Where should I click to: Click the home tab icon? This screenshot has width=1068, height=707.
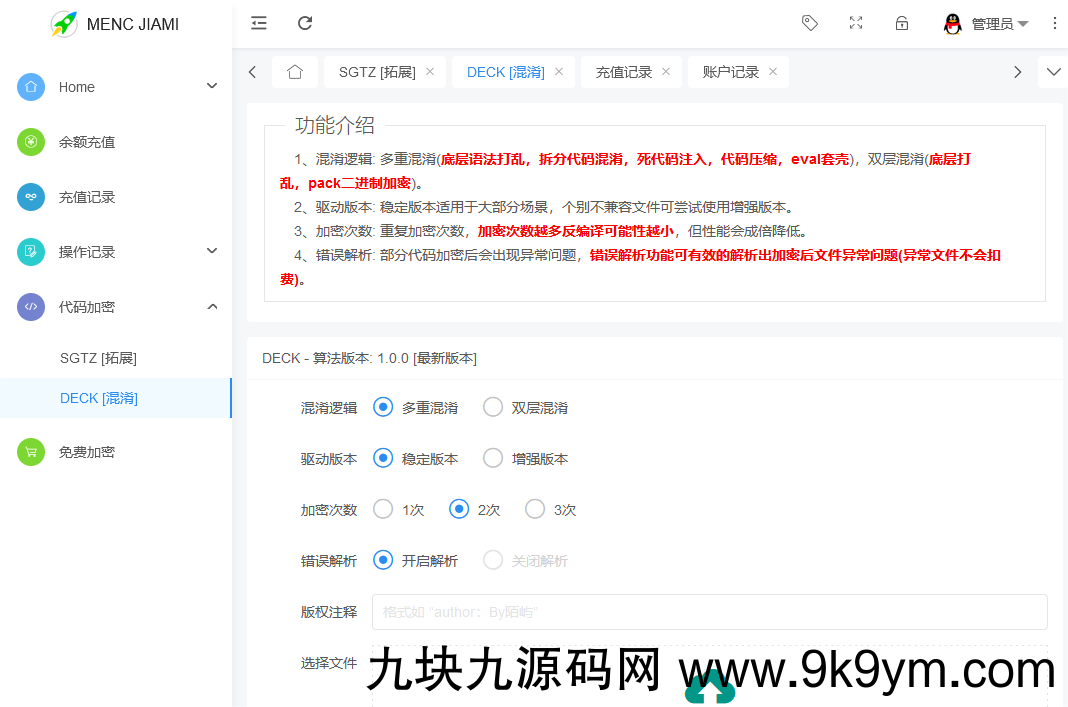click(x=295, y=72)
